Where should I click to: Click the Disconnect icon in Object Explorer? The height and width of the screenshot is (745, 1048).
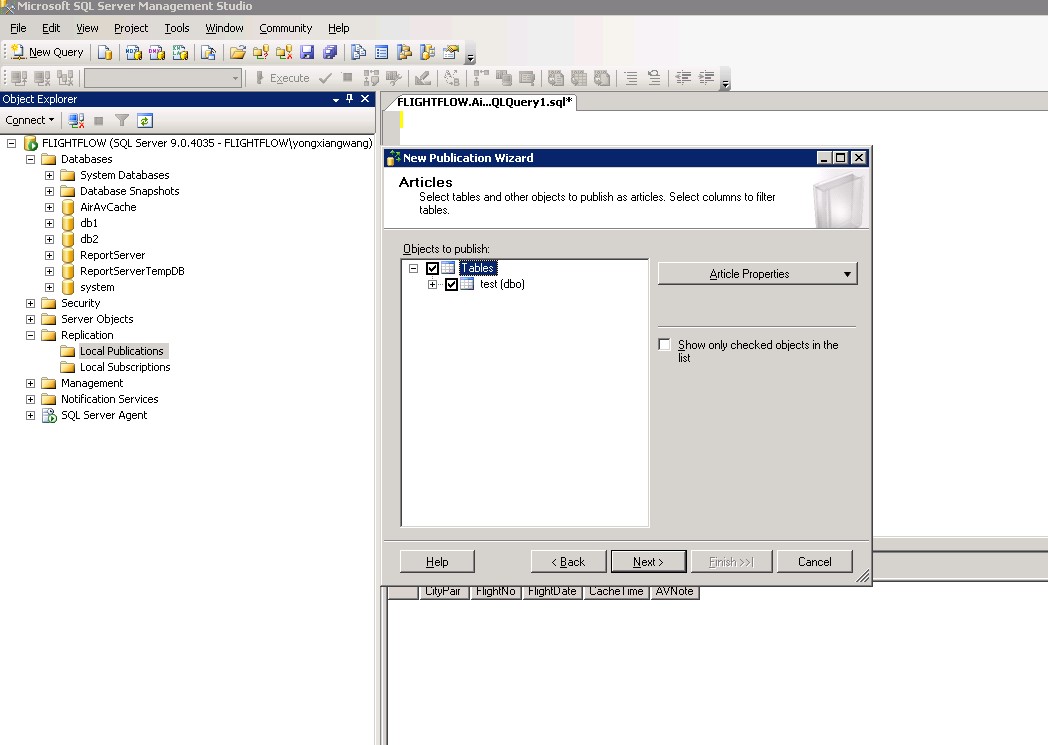point(76,120)
